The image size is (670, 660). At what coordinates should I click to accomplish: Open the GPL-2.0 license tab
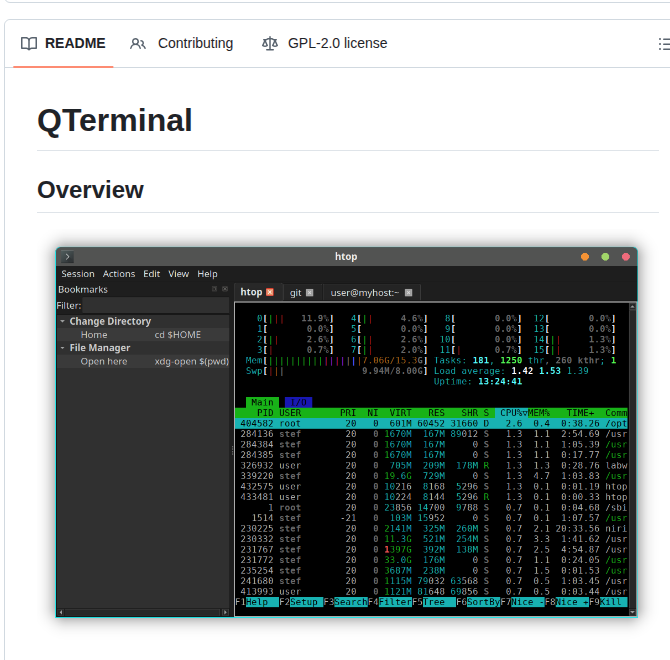[324, 43]
